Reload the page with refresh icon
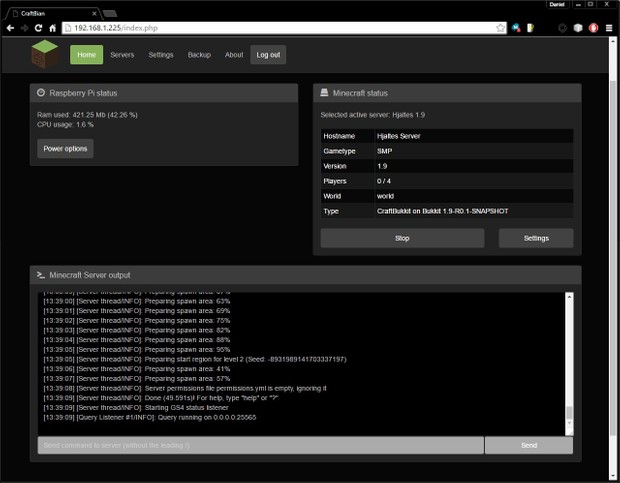 [38, 28]
